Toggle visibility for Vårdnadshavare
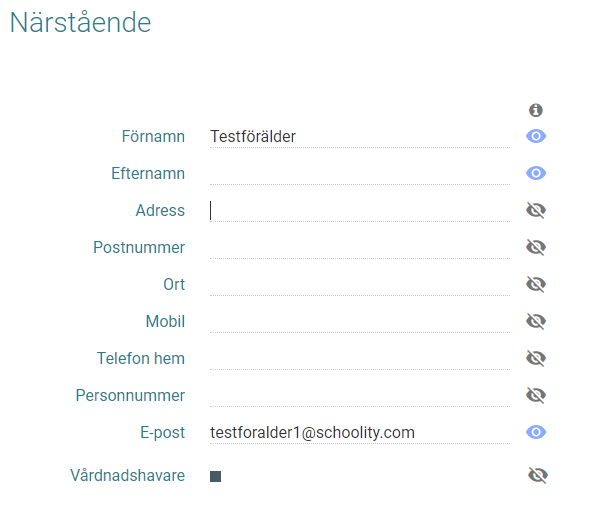Screen dimensions: 597x521 tap(538, 475)
